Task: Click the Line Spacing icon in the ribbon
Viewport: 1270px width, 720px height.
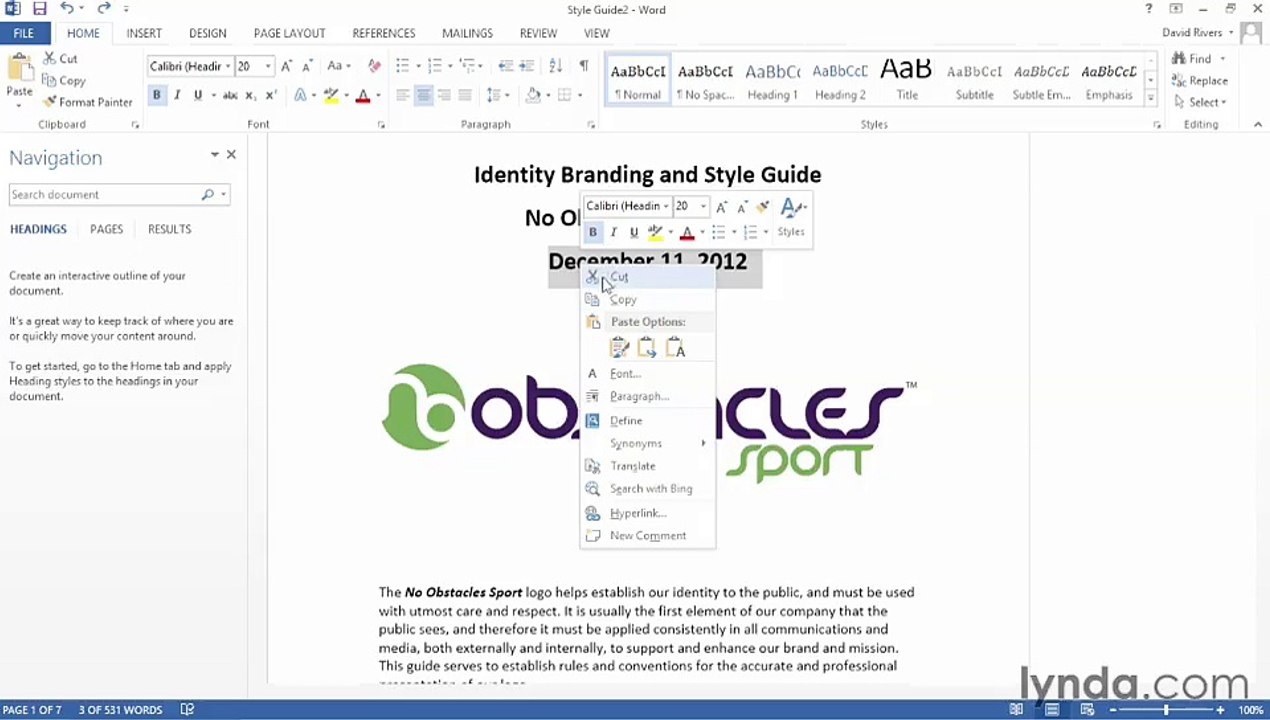Action: [493, 95]
